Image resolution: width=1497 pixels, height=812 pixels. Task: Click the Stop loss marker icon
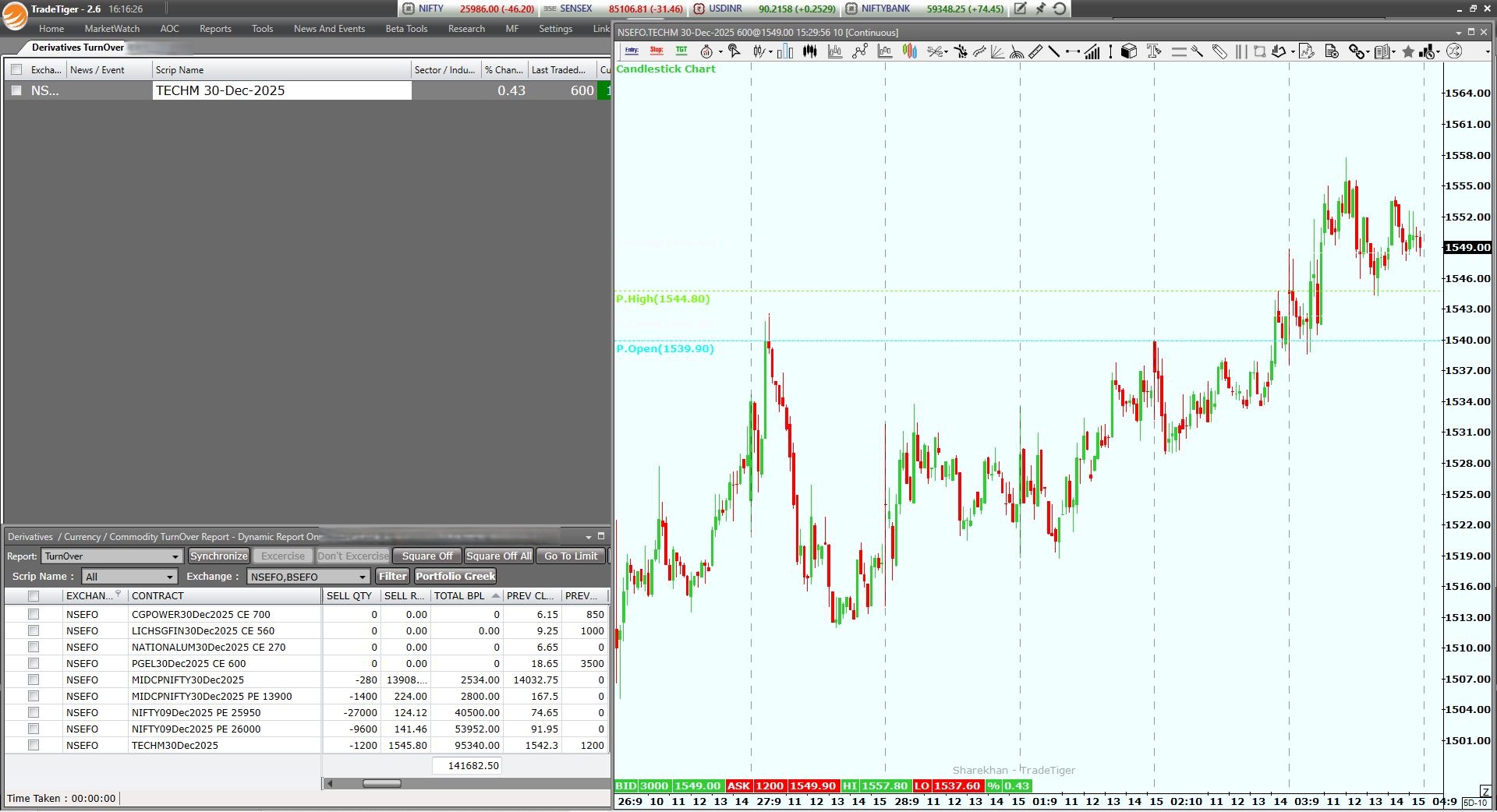coord(656,51)
